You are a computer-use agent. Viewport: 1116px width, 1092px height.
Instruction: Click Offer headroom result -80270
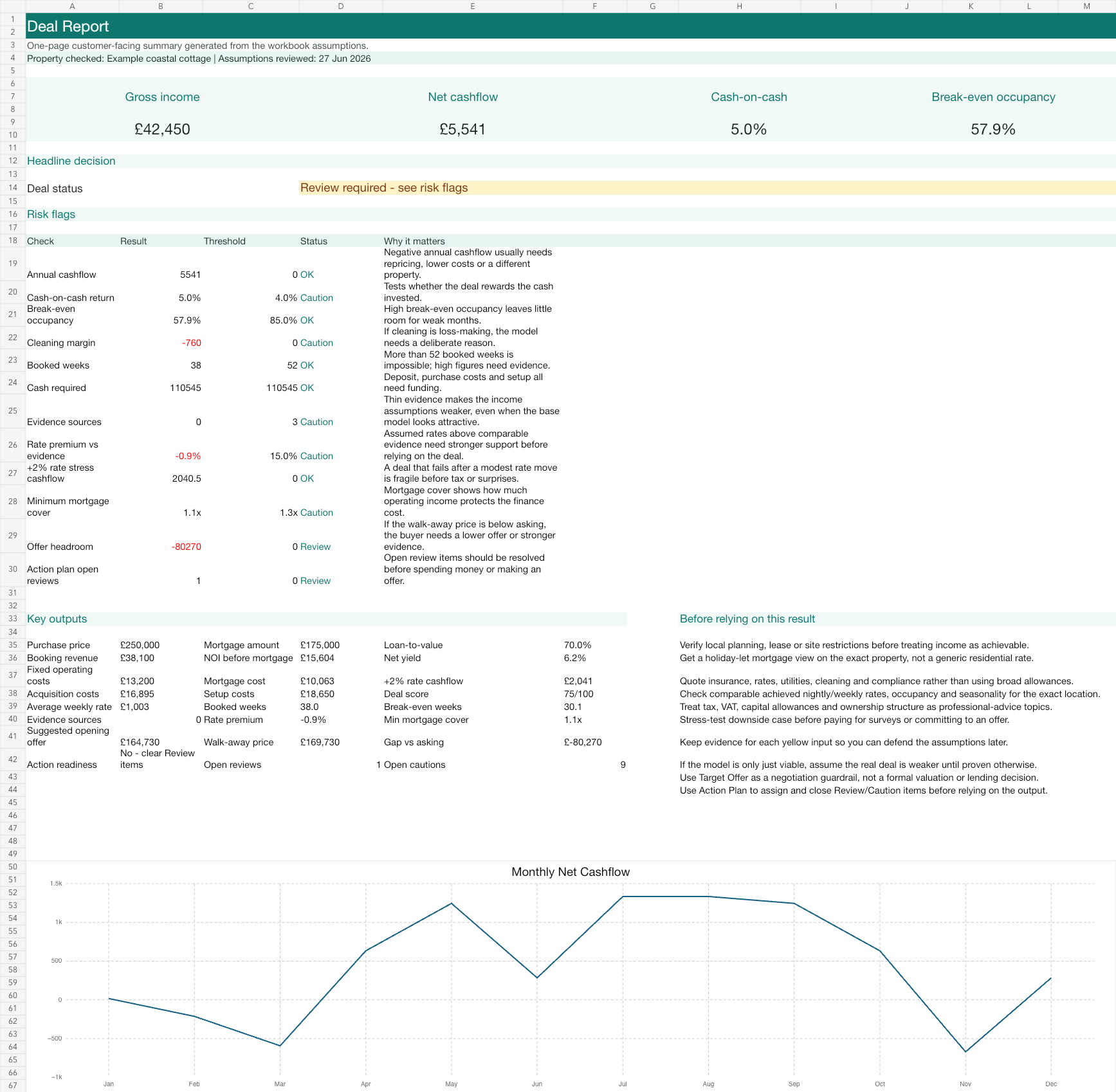click(x=186, y=547)
